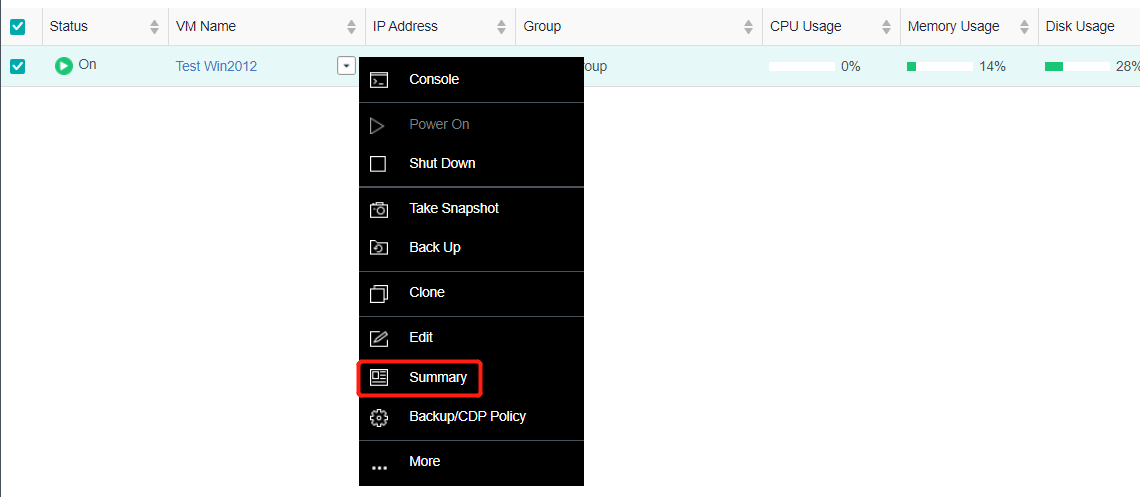Sort by CPU Usage column arrows
Viewport: 1140px width, 497px height.
[886, 27]
